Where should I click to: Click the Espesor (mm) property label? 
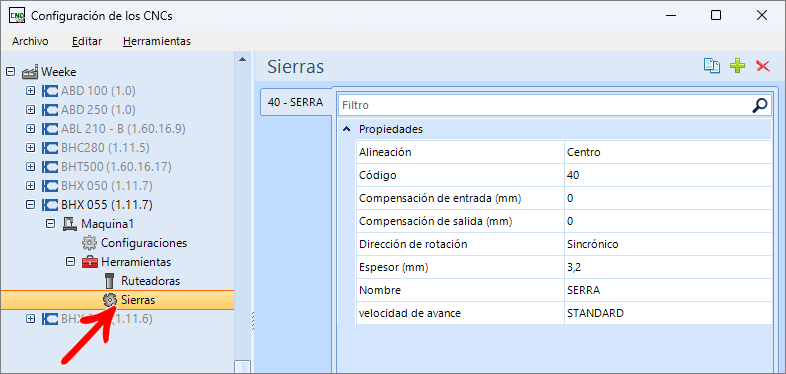point(394,267)
